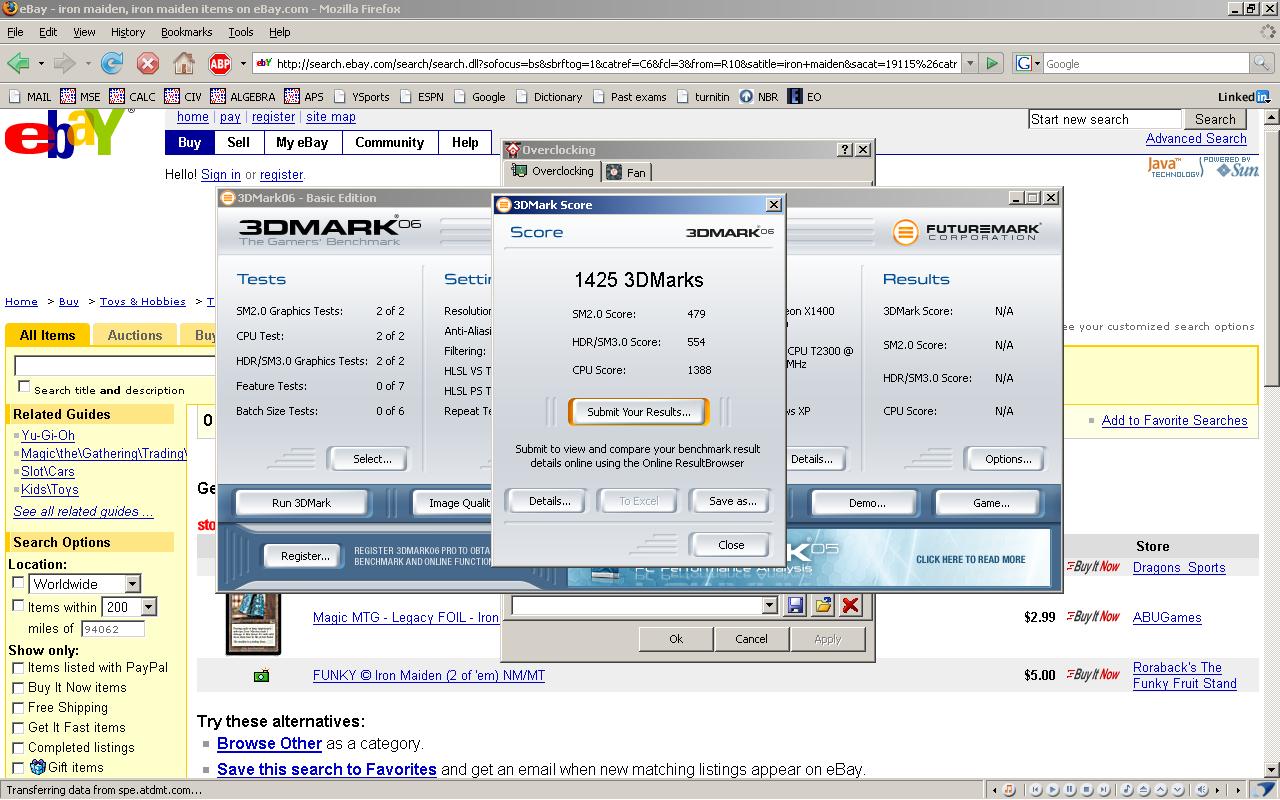Open the LinkedIn toolbar button
Image resolution: width=1280 pixels, height=800 pixels.
[1244, 97]
